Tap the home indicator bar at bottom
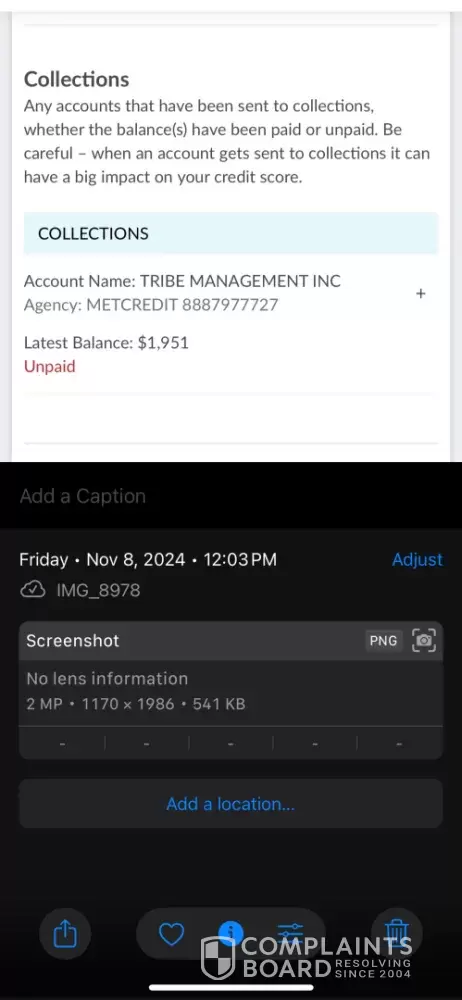The image size is (462, 1000). tap(230, 988)
